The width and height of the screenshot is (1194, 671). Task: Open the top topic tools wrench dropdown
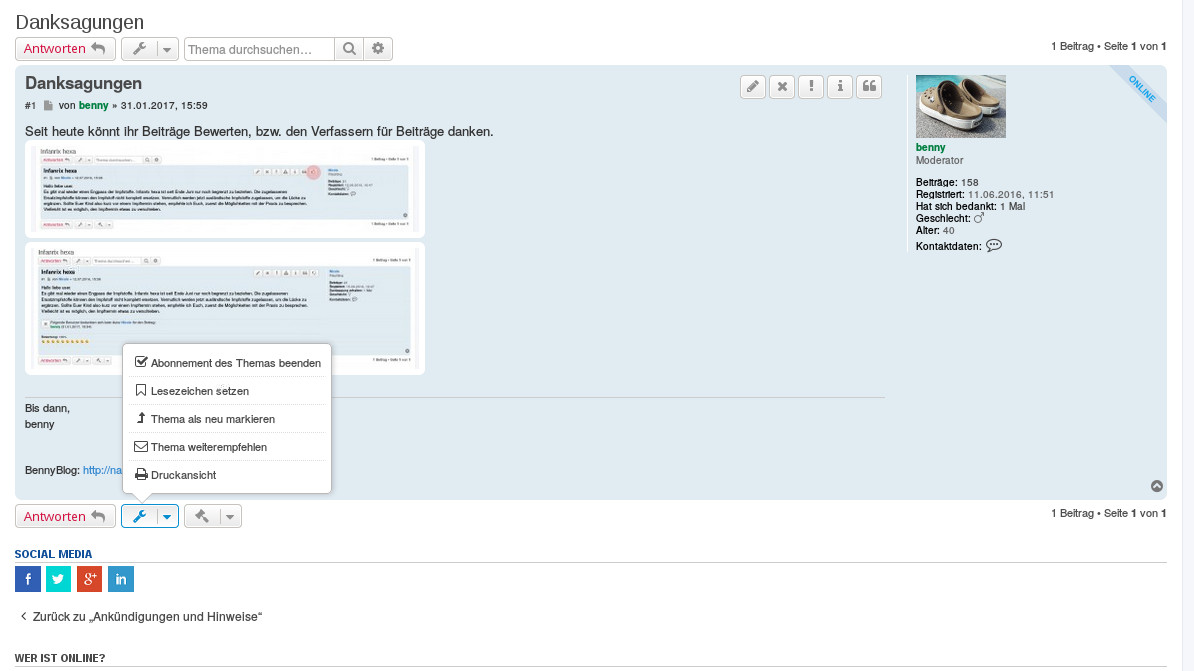coord(150,49)
